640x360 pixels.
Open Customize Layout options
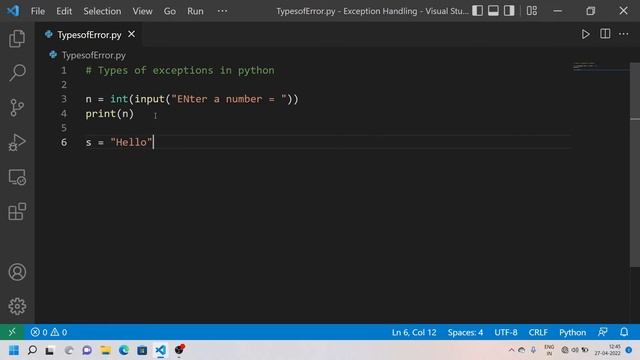click(531, 11)
